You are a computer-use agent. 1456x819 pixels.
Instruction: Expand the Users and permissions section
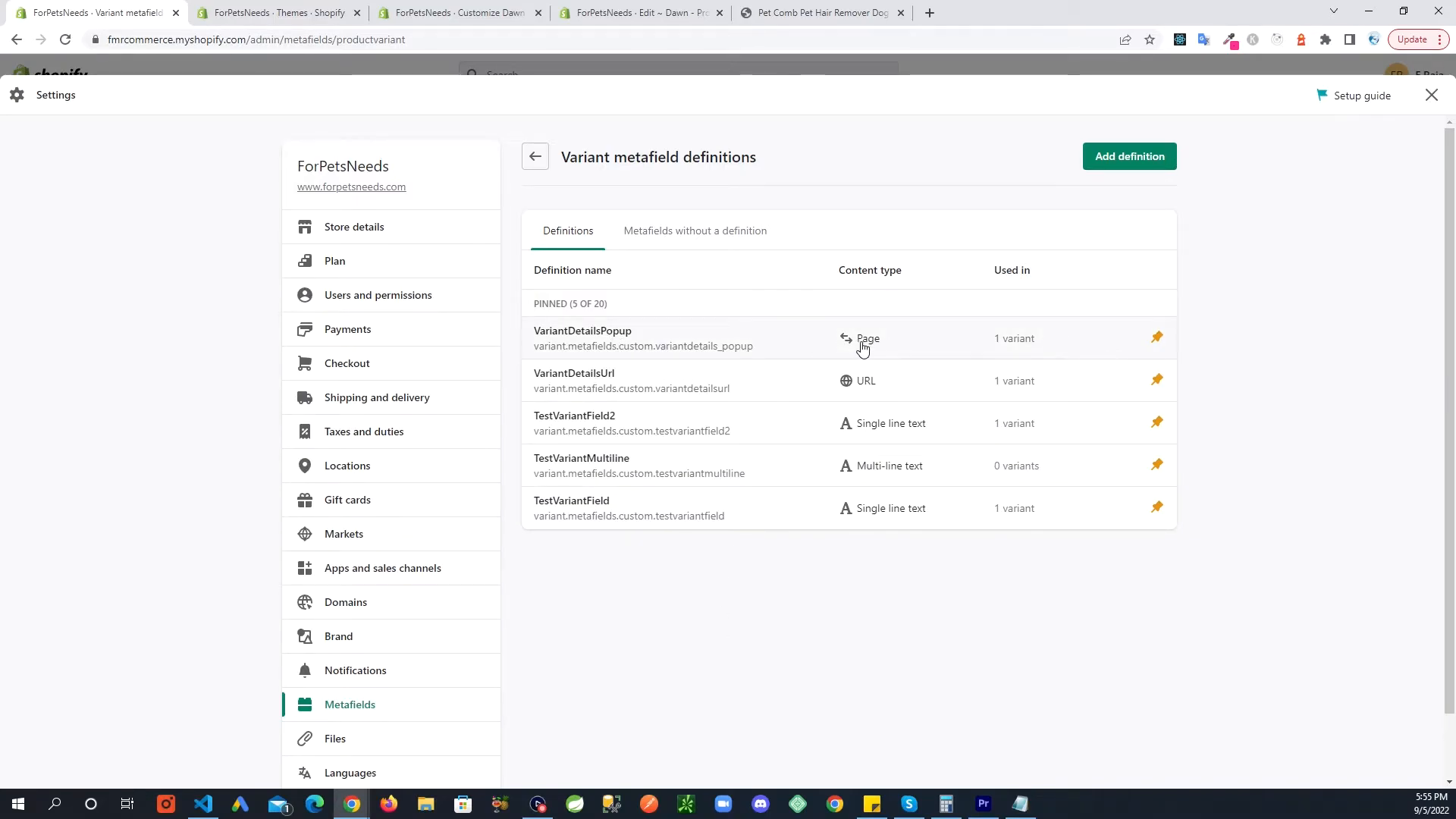point(378,295)
